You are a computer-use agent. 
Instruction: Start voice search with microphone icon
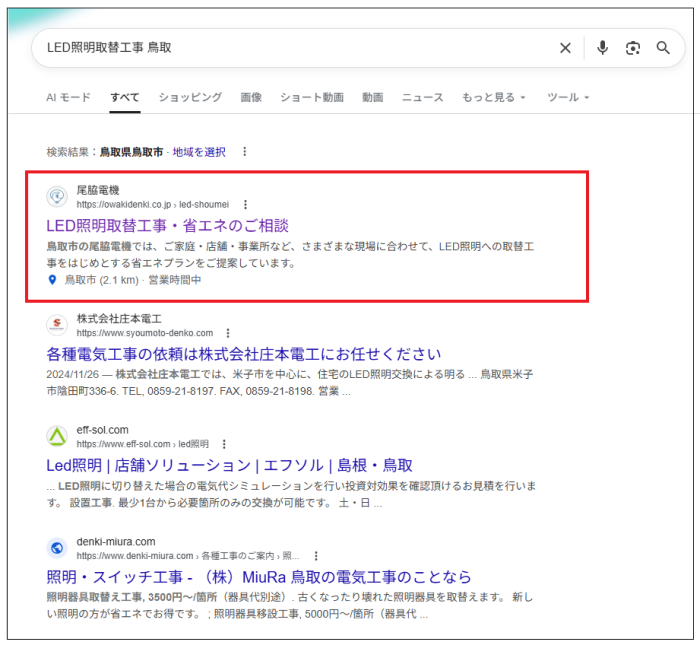pyautogui.click(x=602, y=48)
